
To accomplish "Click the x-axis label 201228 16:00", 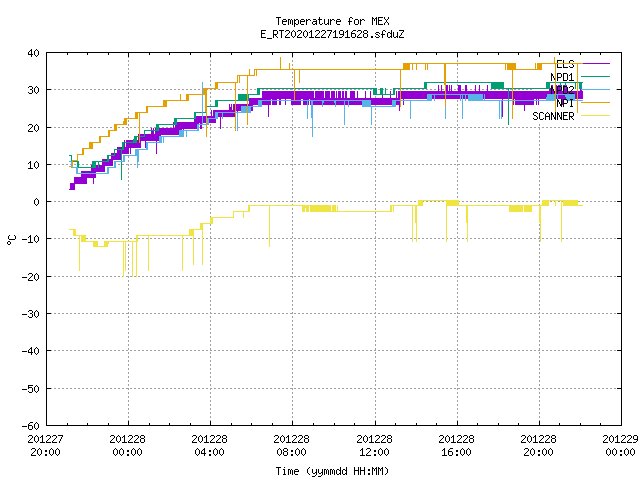I will pyautogui.click(x=456, y=446).
